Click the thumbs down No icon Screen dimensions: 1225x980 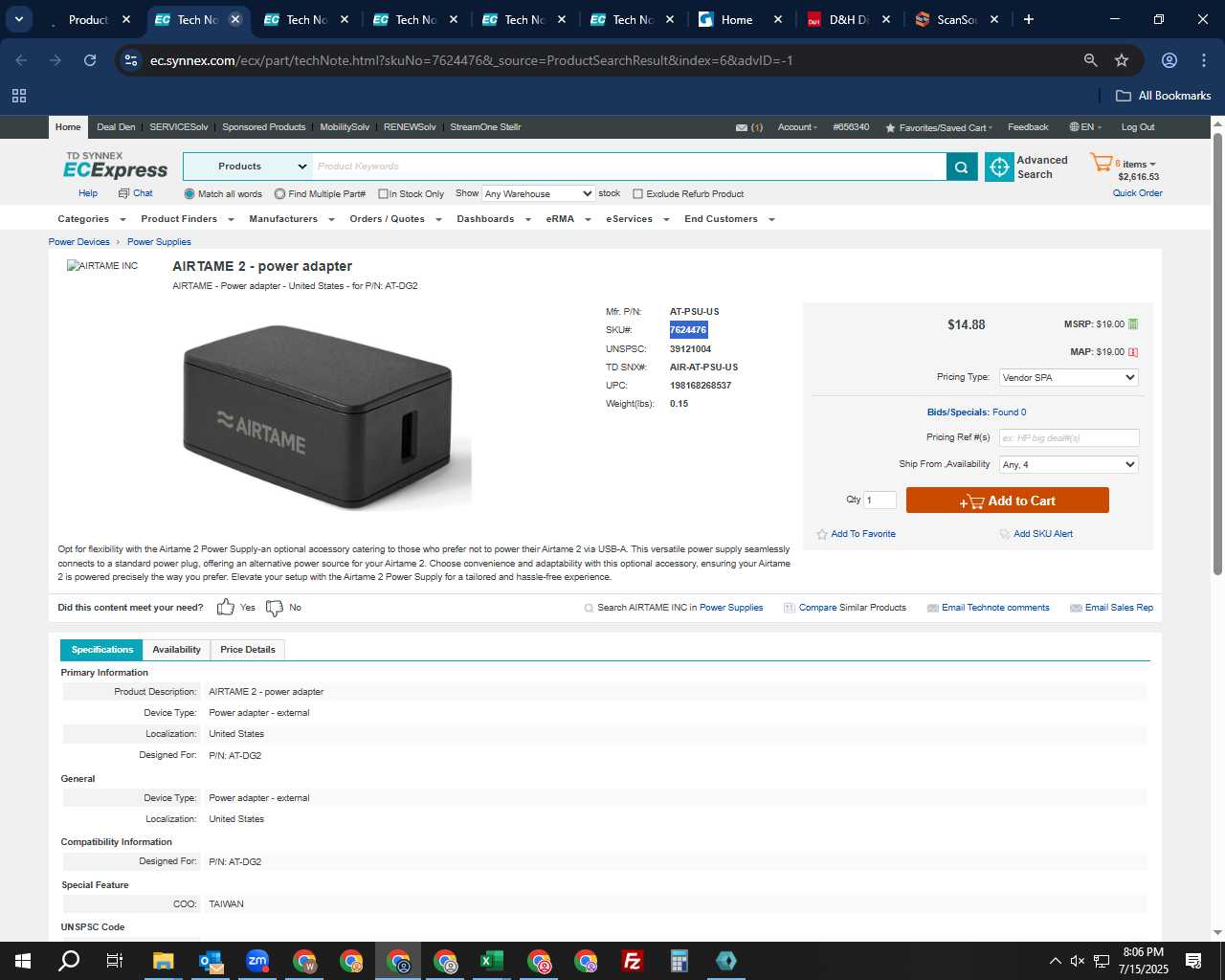point(275,608)
